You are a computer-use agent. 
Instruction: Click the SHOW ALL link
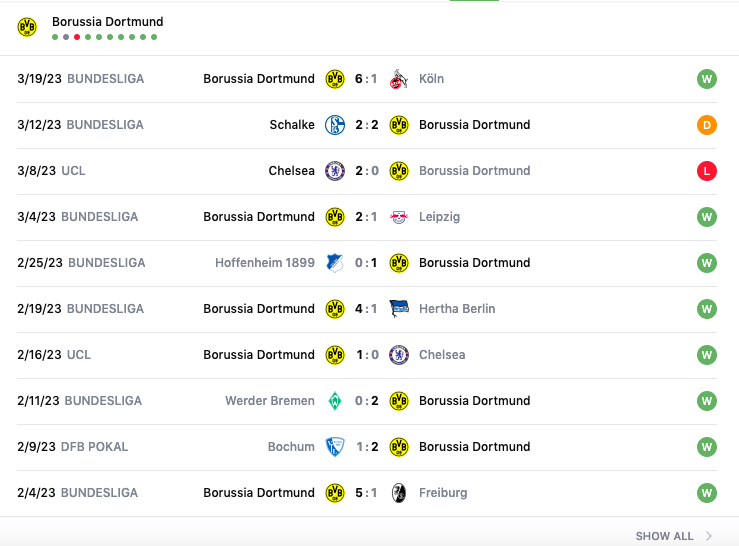(664, 536)
